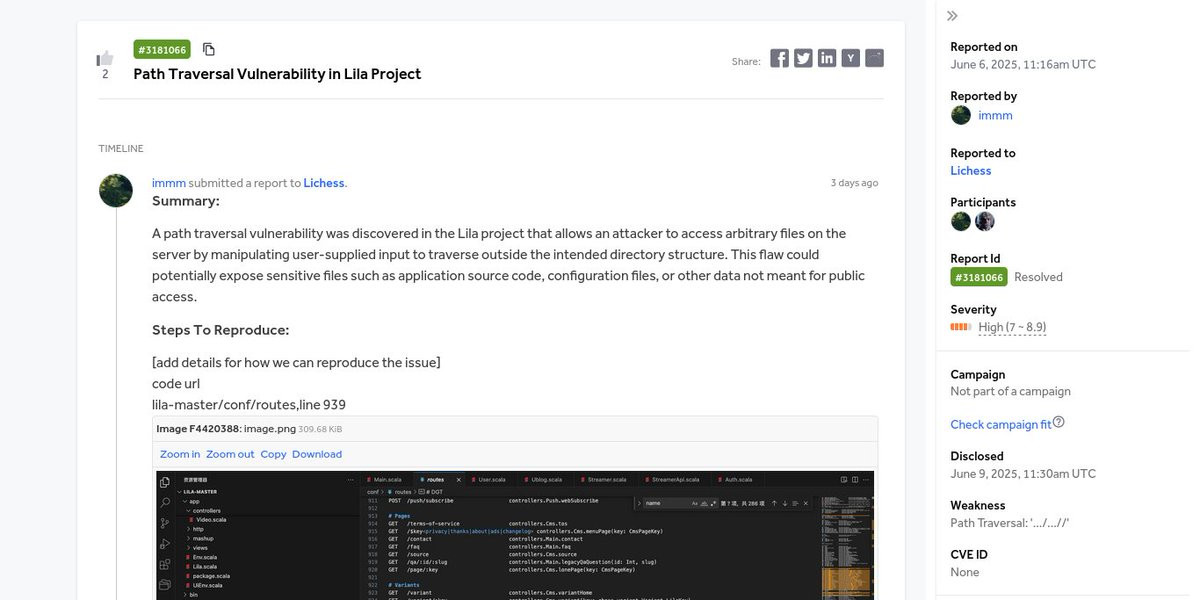
Task: Select the report title 'Path Traversal Vulnerability in Lila Project'
Action: point(277,74)
